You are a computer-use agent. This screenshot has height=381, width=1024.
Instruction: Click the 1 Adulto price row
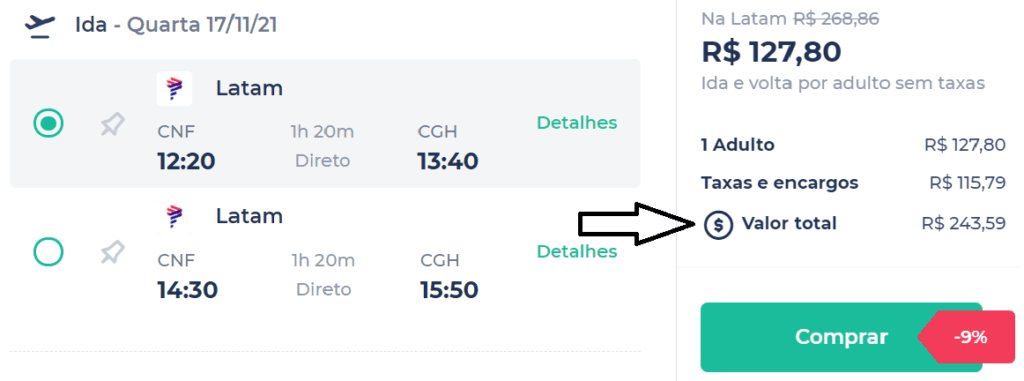854,144
